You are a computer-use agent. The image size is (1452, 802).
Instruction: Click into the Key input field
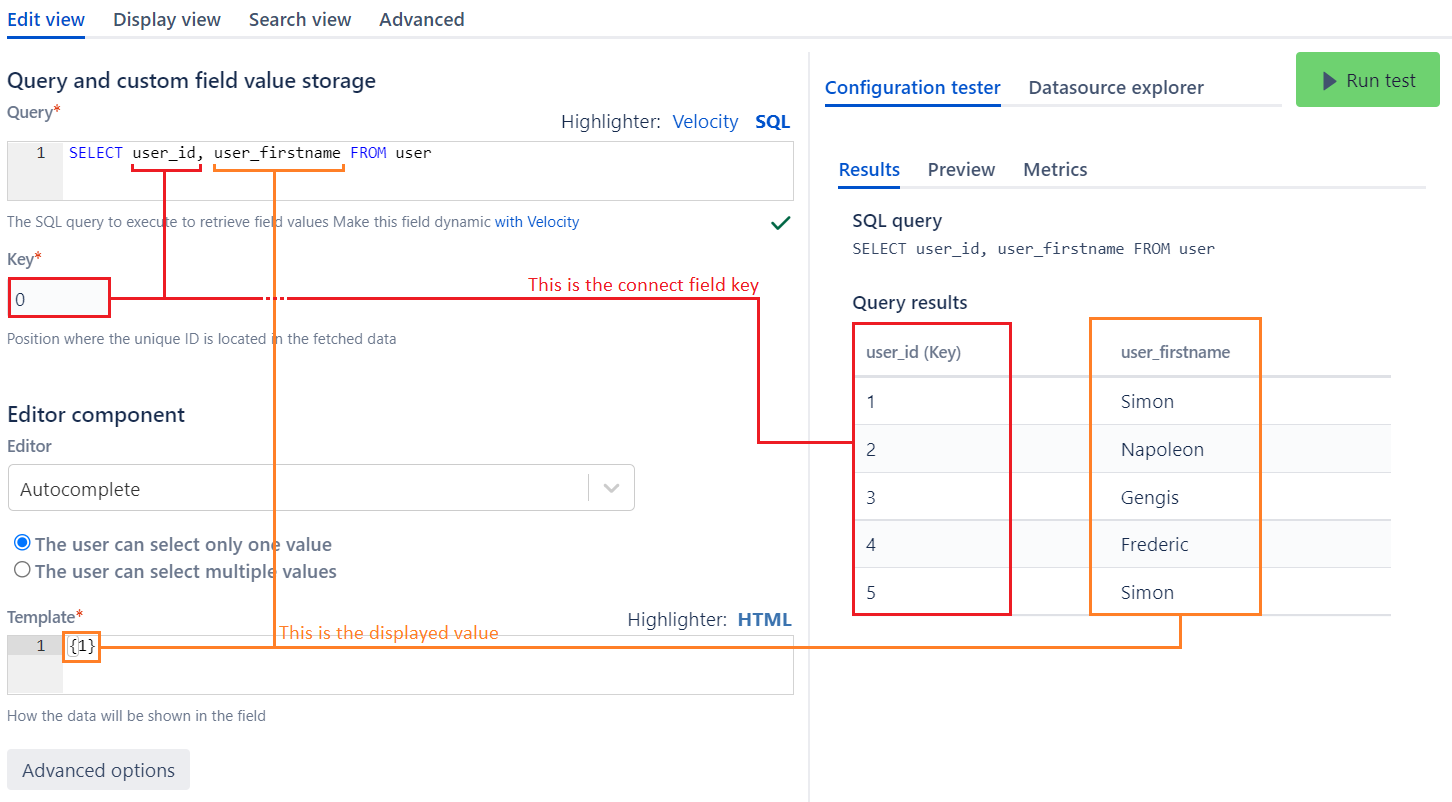(58, 299)
